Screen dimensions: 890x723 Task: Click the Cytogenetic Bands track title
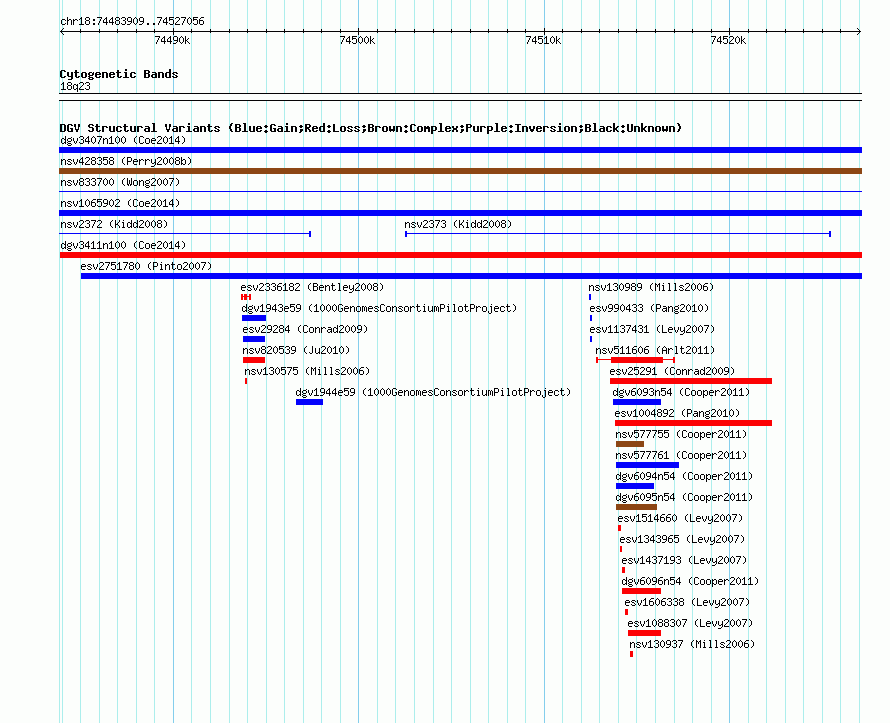click(119, 74)
